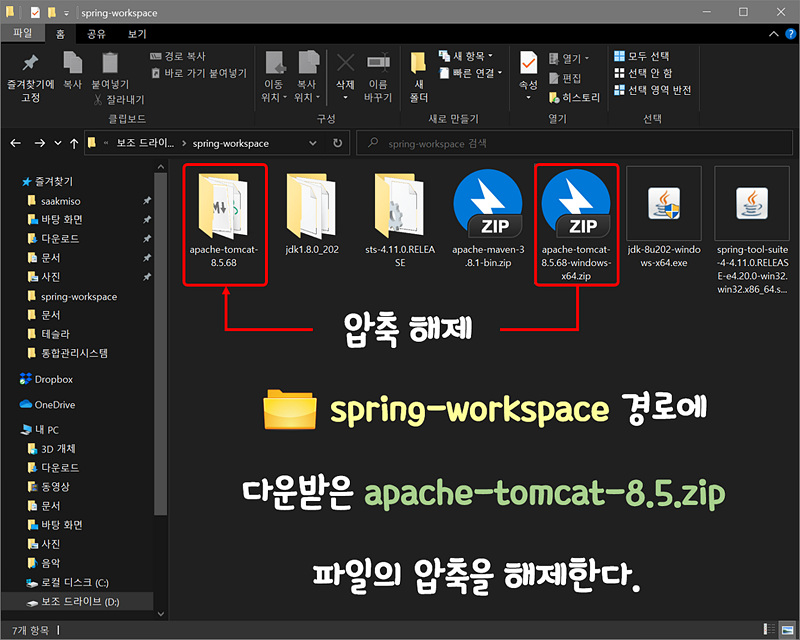Switch to the 공유 (Share) tab

click(x=96, y=34)
